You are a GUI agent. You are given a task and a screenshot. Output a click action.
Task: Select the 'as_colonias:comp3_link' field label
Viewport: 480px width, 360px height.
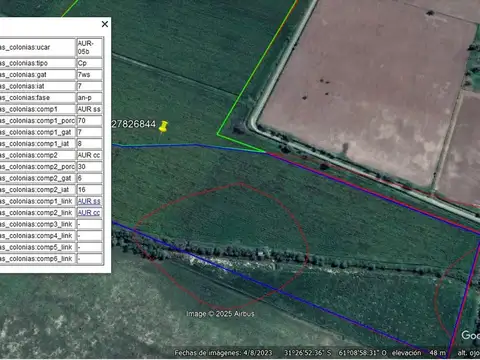(x=36, y=224)
